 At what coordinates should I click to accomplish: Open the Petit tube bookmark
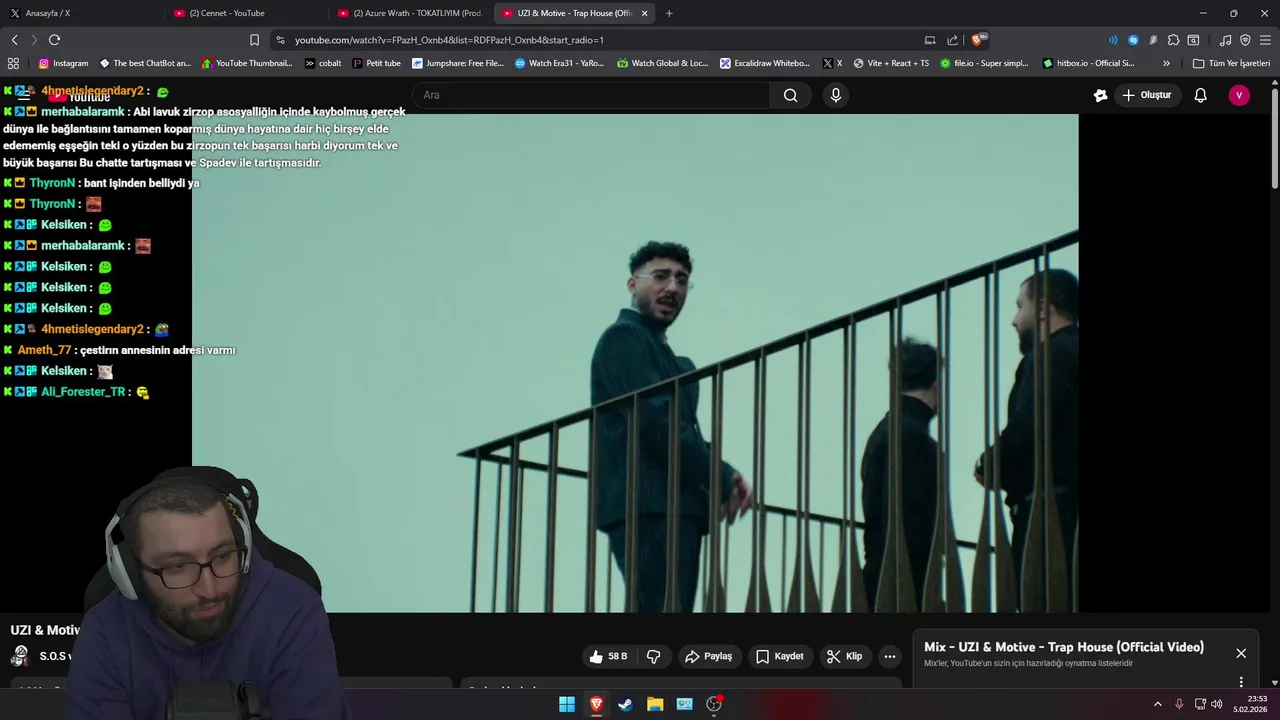click(377, 63)
